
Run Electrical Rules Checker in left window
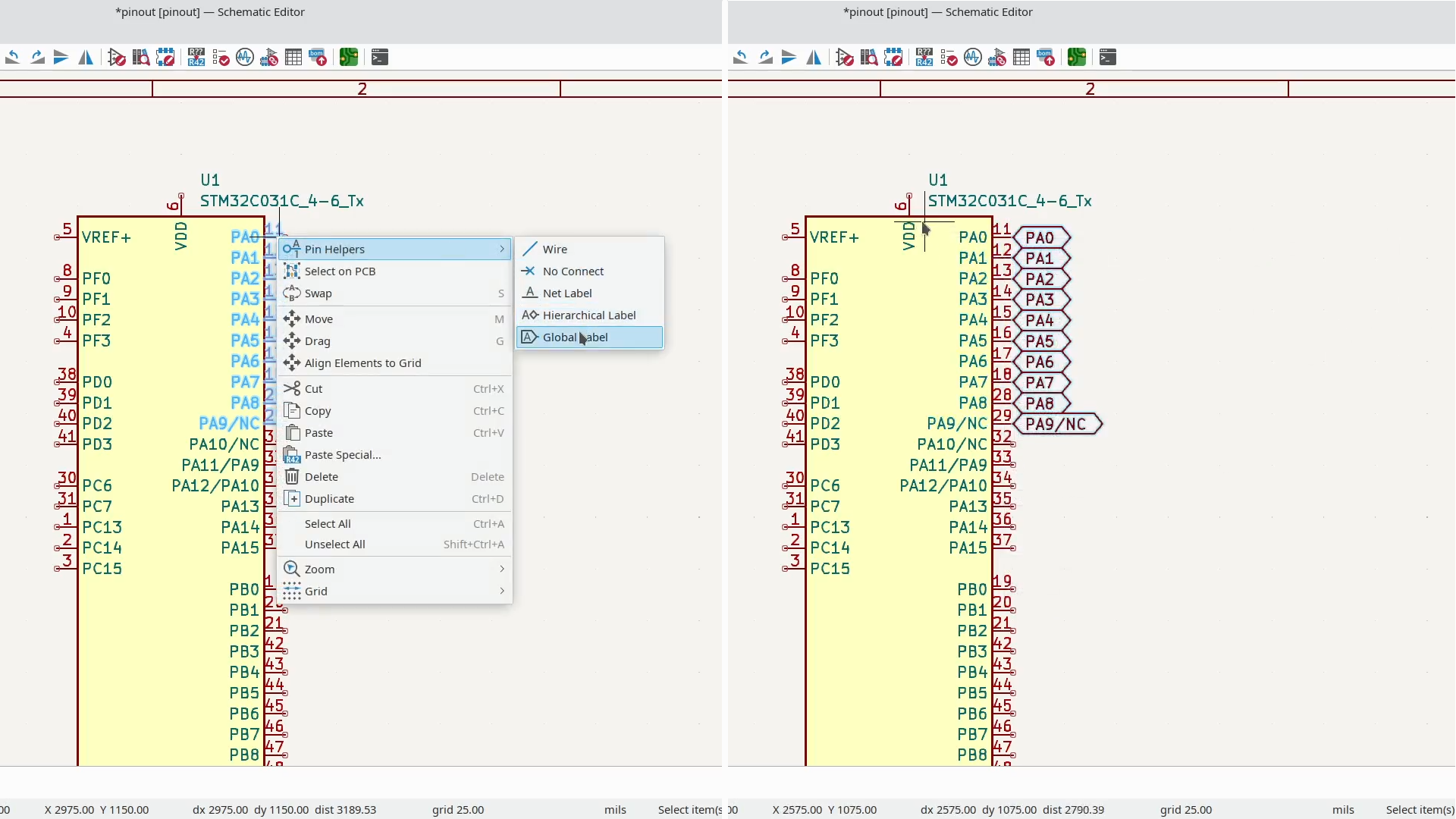coord(221,57)
